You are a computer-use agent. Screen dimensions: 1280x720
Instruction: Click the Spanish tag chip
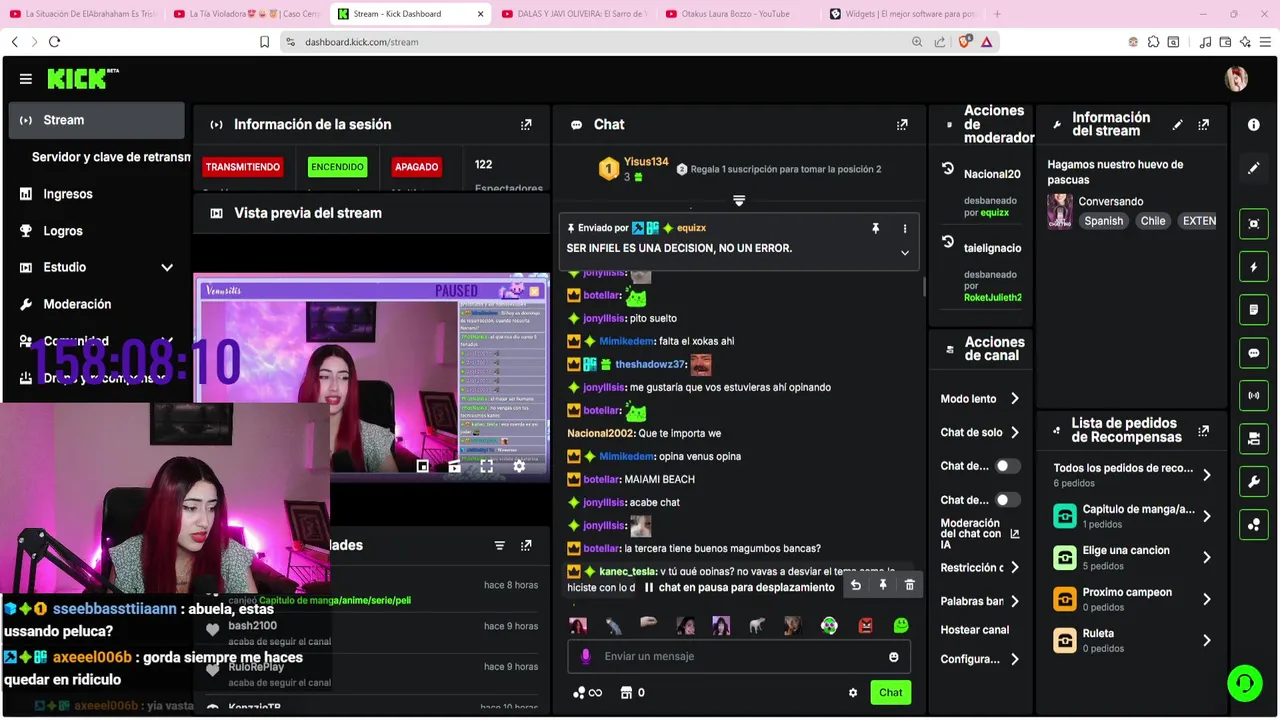(1104, 221)
